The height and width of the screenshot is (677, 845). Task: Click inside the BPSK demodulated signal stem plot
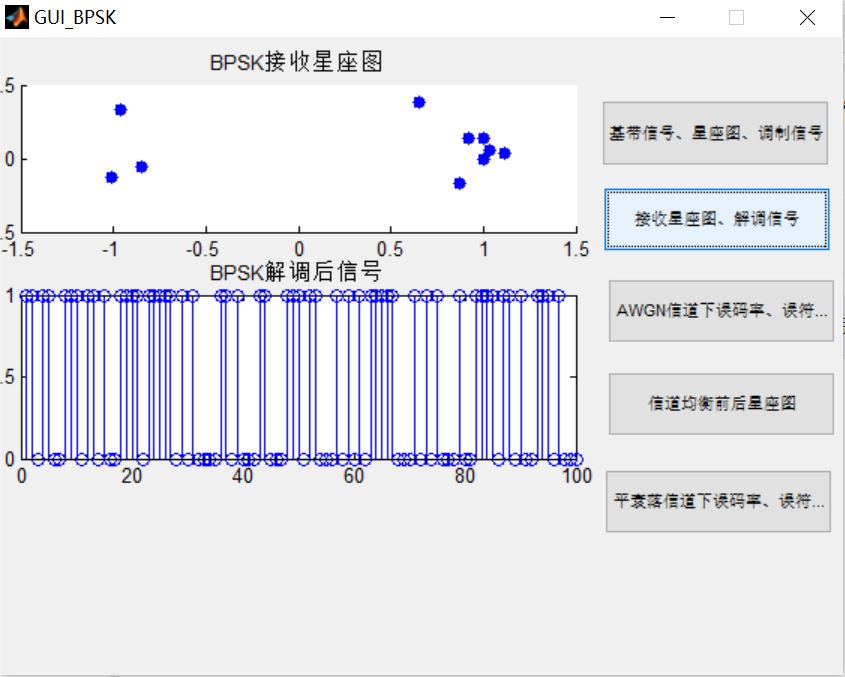[299, 377]
